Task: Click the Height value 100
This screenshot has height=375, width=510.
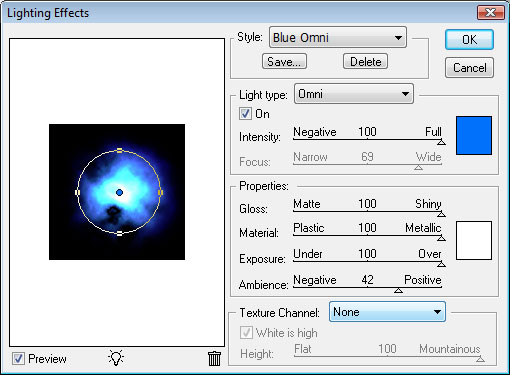Action: coord(387,349)
